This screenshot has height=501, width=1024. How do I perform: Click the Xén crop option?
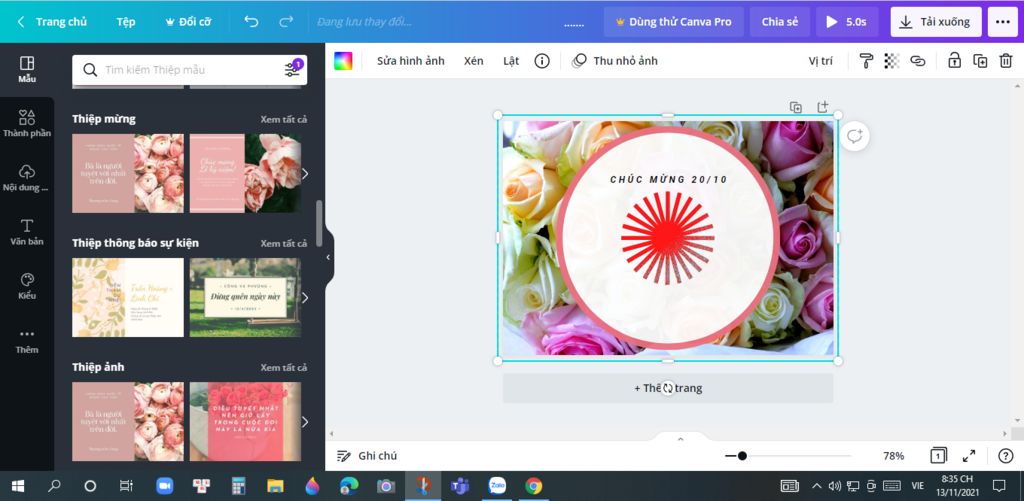coord(473,61)
